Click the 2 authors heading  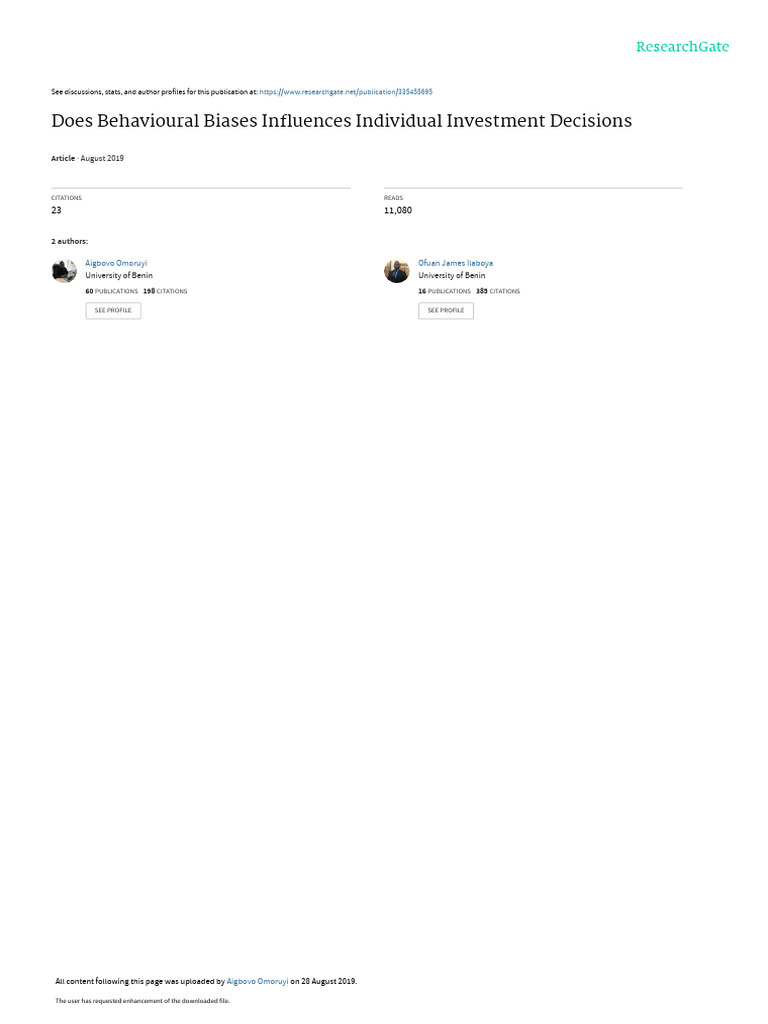pos(70,242)
